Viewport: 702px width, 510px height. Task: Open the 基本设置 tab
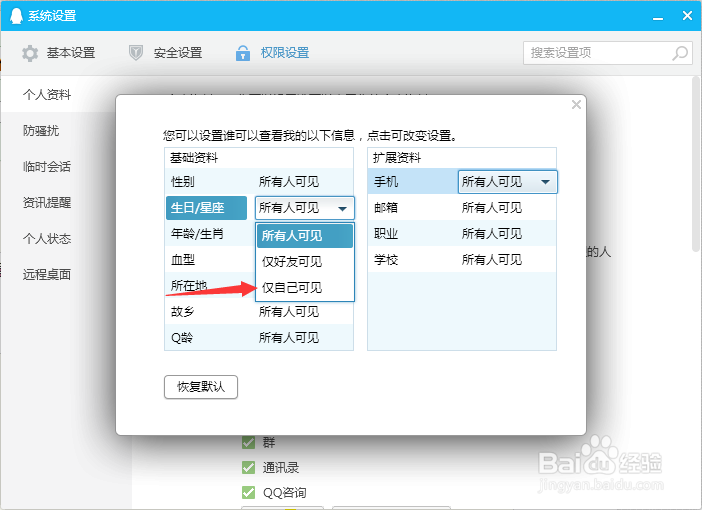coord(59,53)
